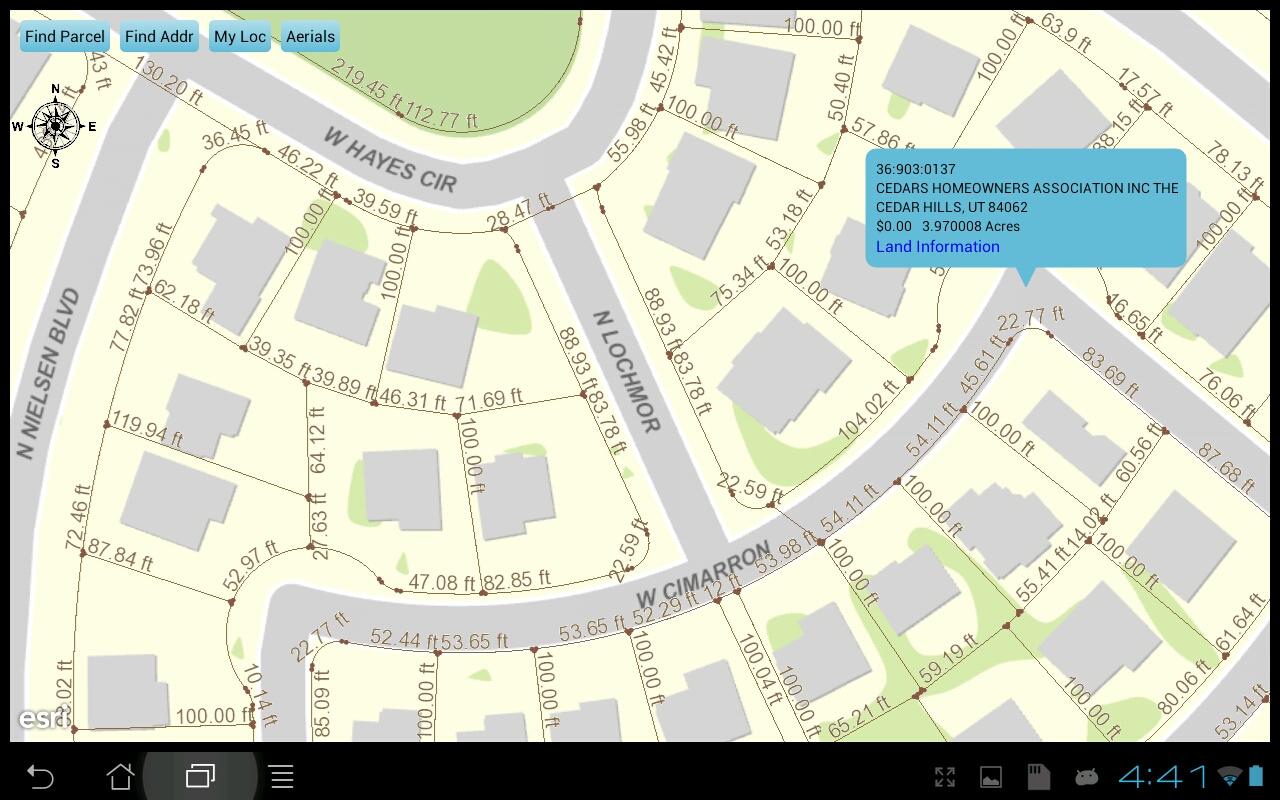
Task: Tap the 71.69 ft boundary label
Action: (489, 401)
